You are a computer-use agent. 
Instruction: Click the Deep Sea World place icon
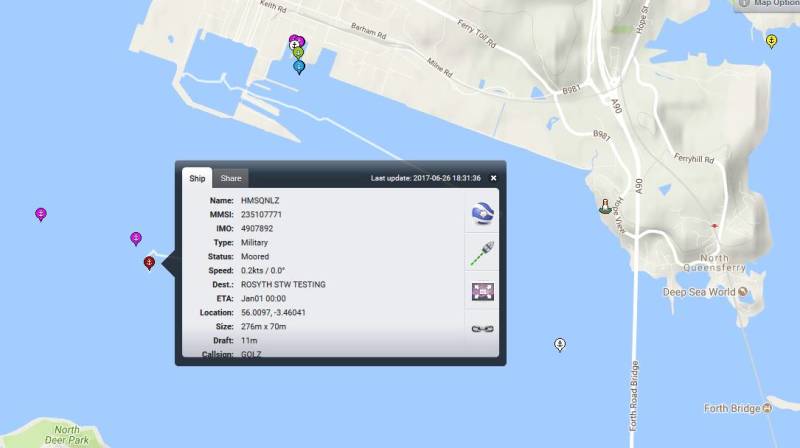(x=743, y=292)
